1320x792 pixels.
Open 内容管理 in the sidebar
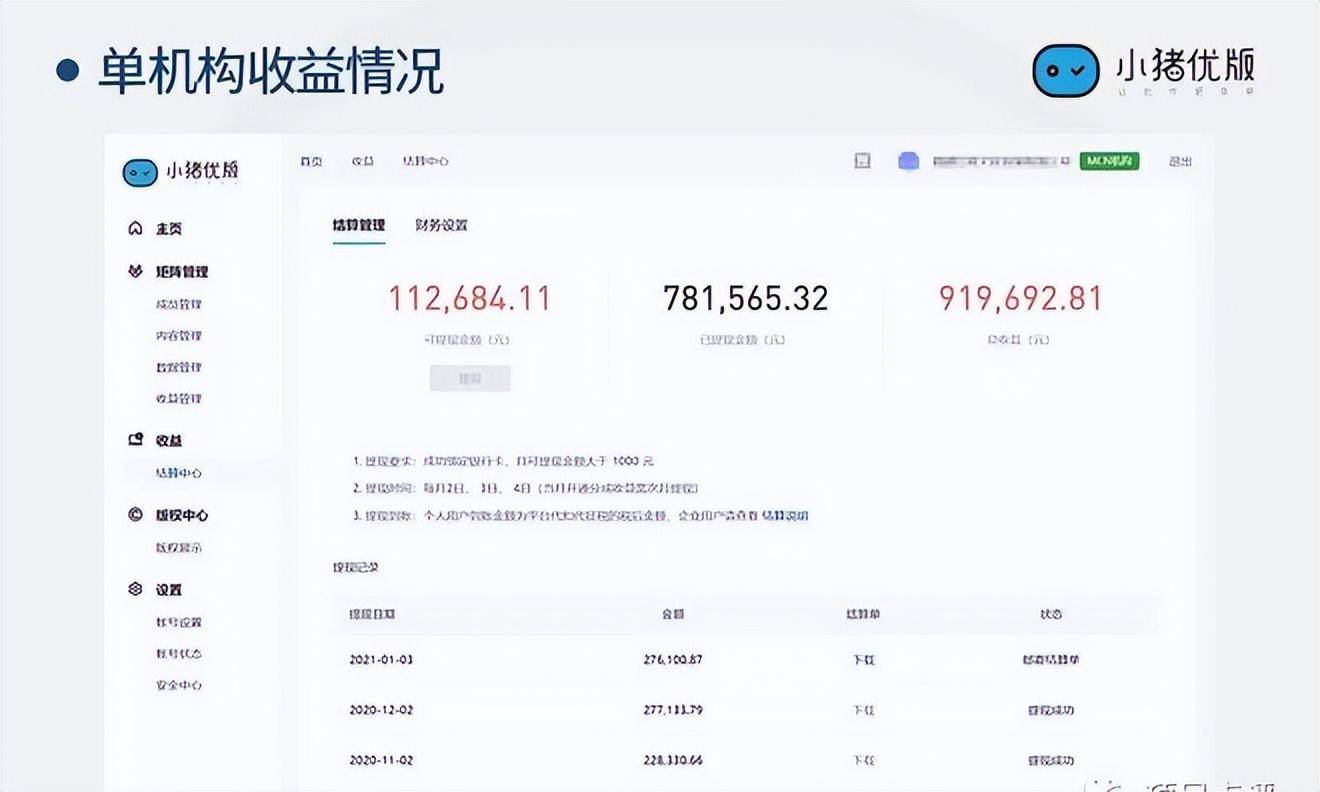tap(179, 336)
